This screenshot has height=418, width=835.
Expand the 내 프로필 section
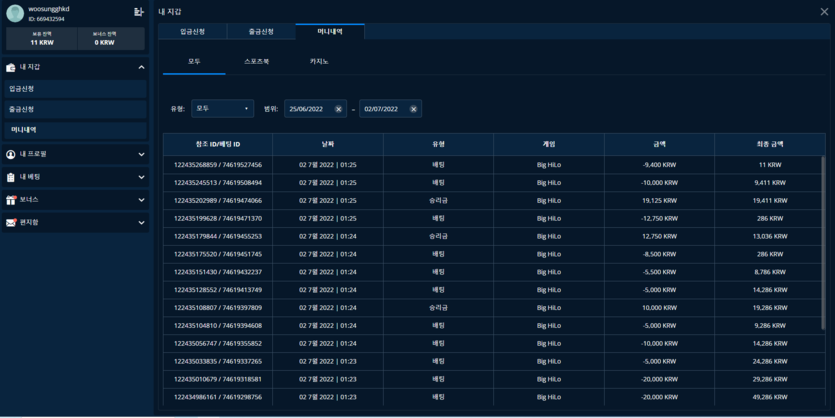coord(141,154)
